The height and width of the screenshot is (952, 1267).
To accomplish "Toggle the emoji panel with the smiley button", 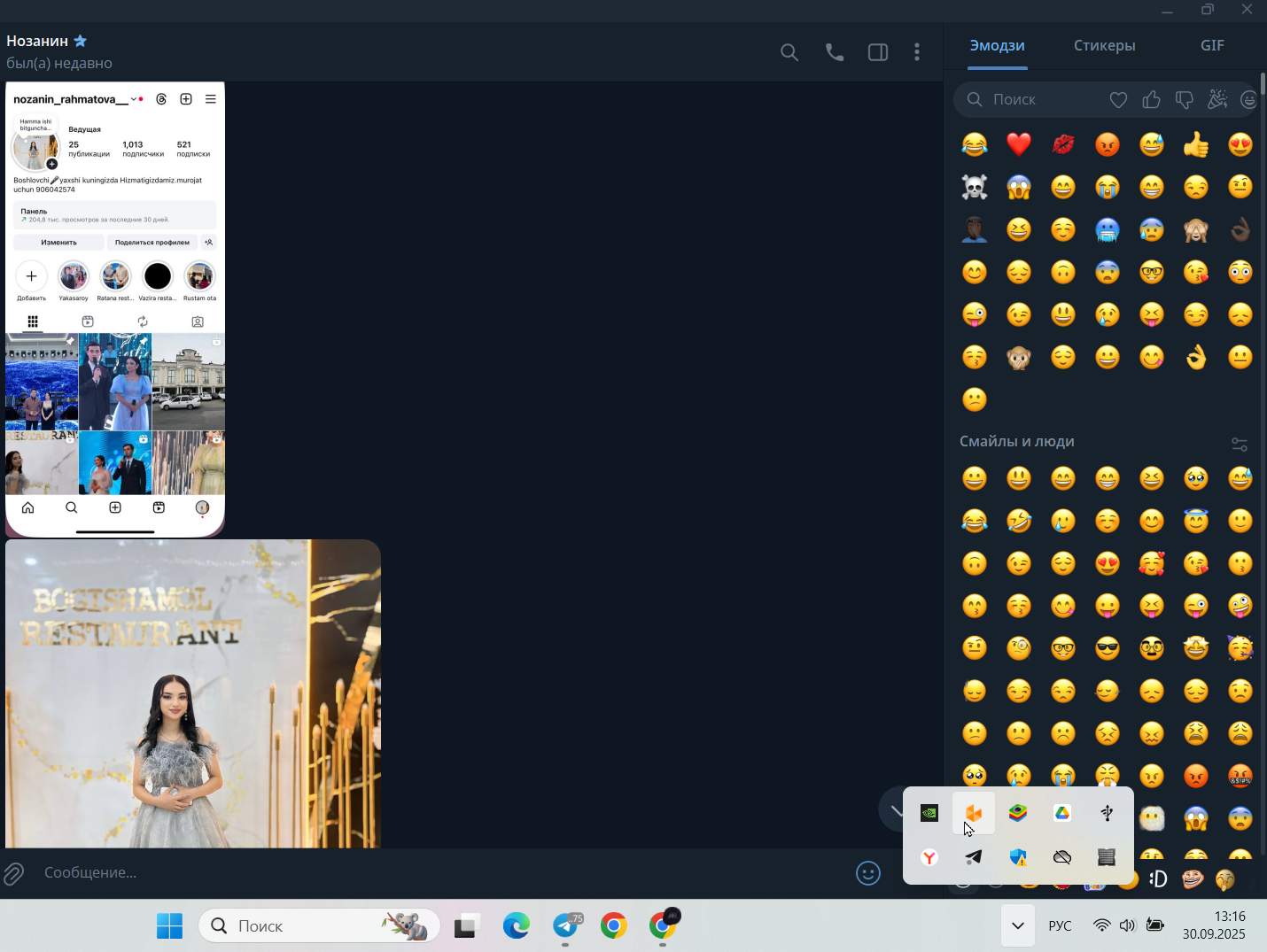I will [x=868, y=873].
